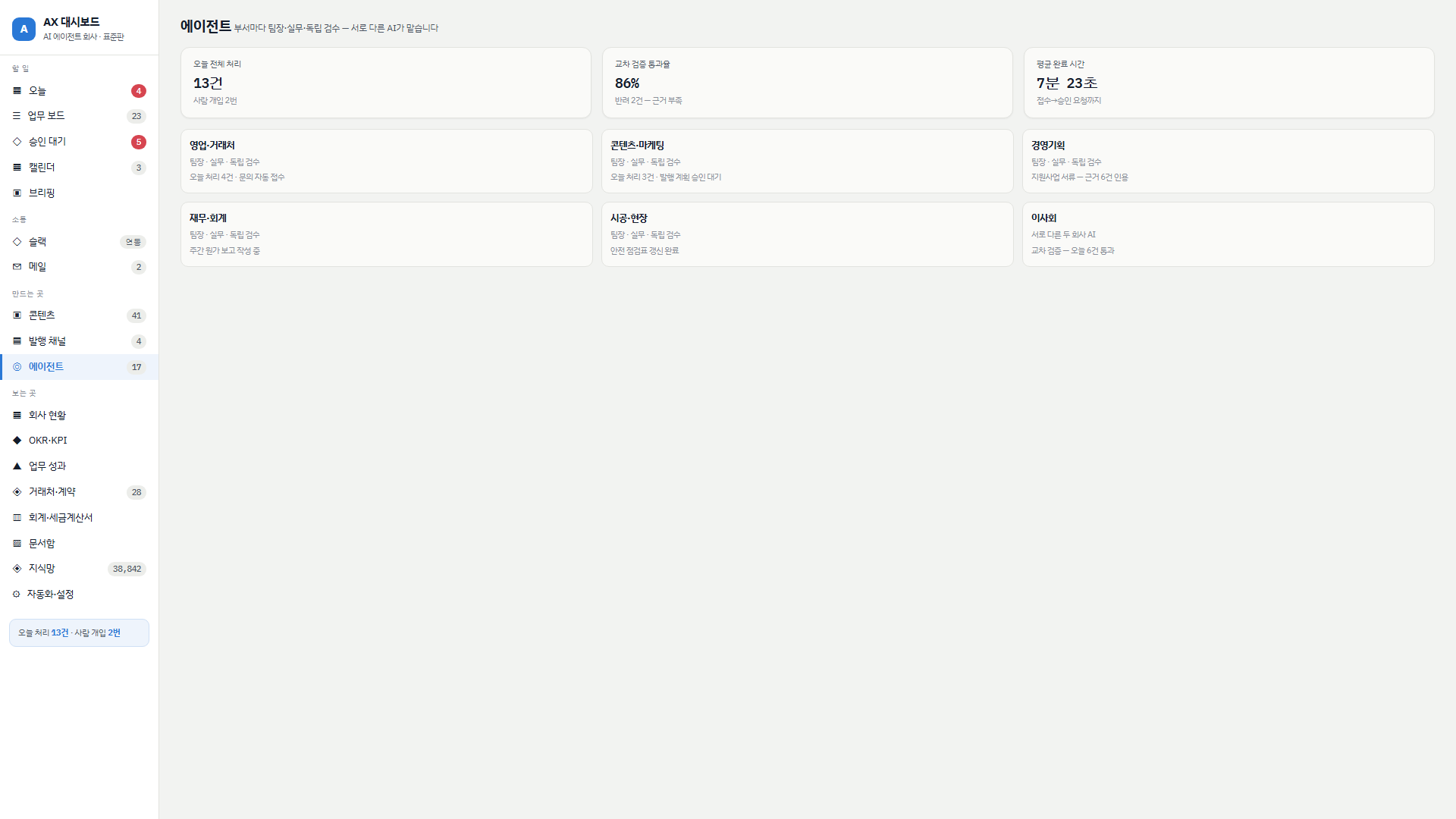The image size is (1456, 819).
Task: Open the 시공·현장 agent card
Action: [807, 234]
